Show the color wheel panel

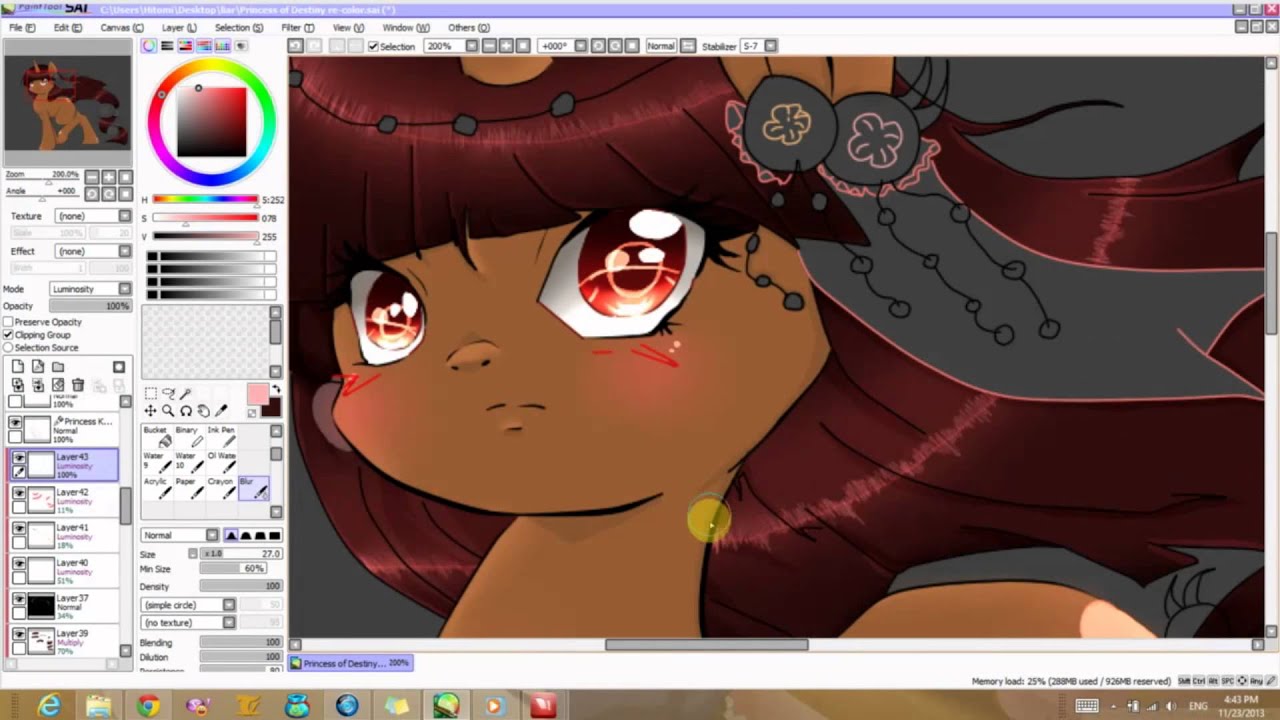(149, 46)
